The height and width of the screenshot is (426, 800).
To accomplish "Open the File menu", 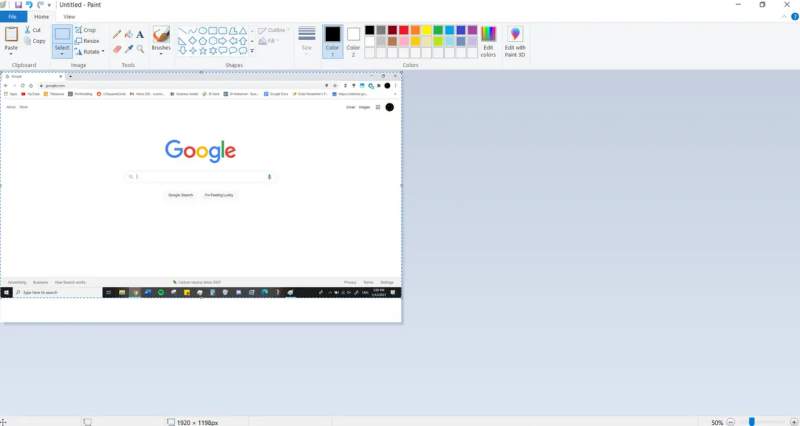I will [x=13, y=17].
